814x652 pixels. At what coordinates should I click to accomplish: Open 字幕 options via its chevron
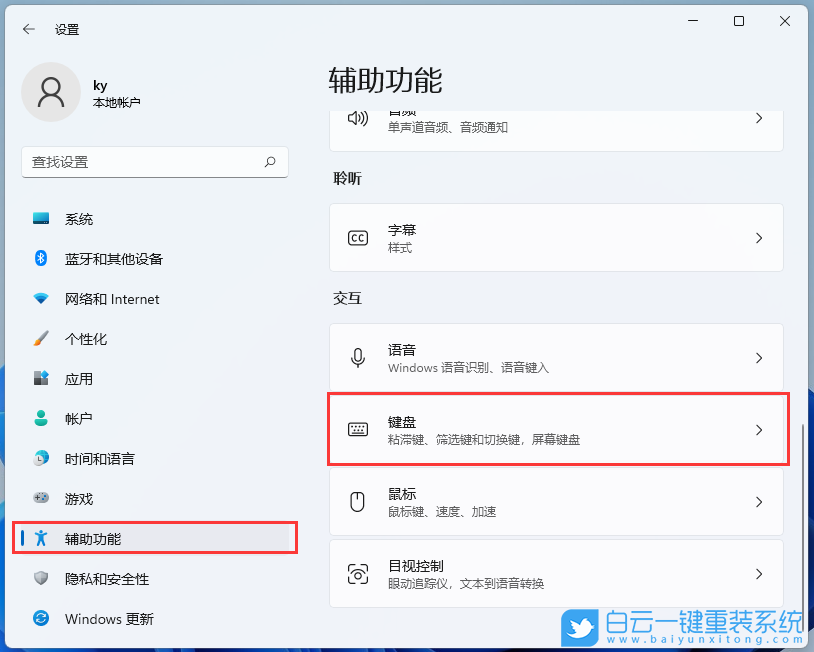[x=759, y=237]
